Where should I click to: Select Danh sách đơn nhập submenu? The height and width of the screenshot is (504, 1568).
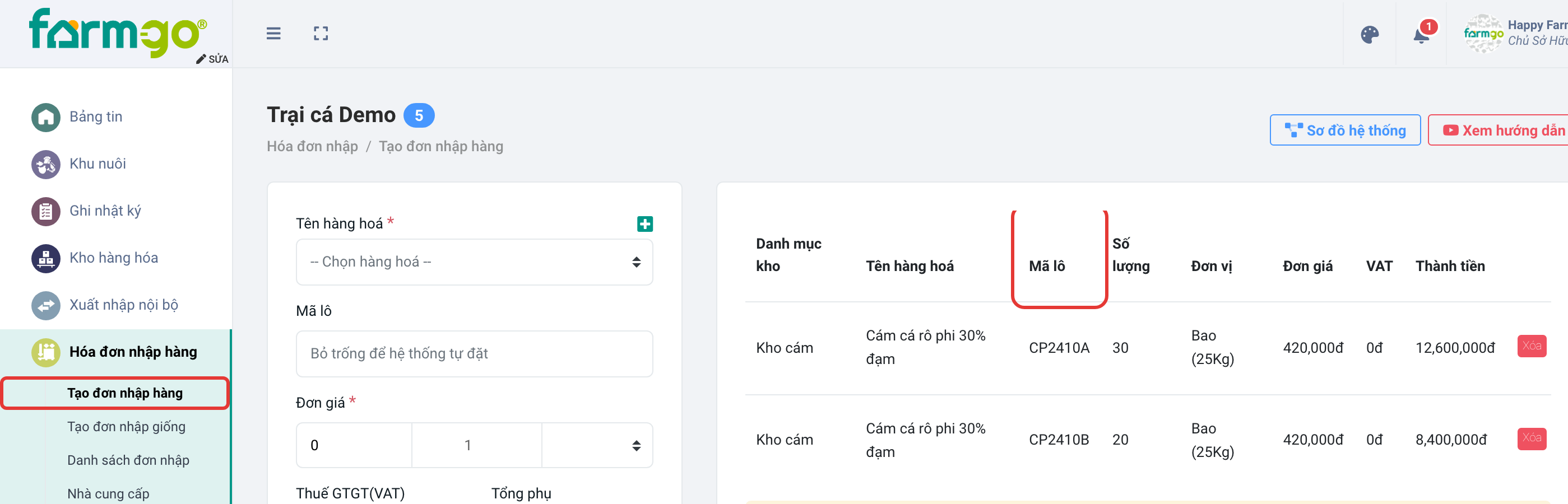point(128,460)
